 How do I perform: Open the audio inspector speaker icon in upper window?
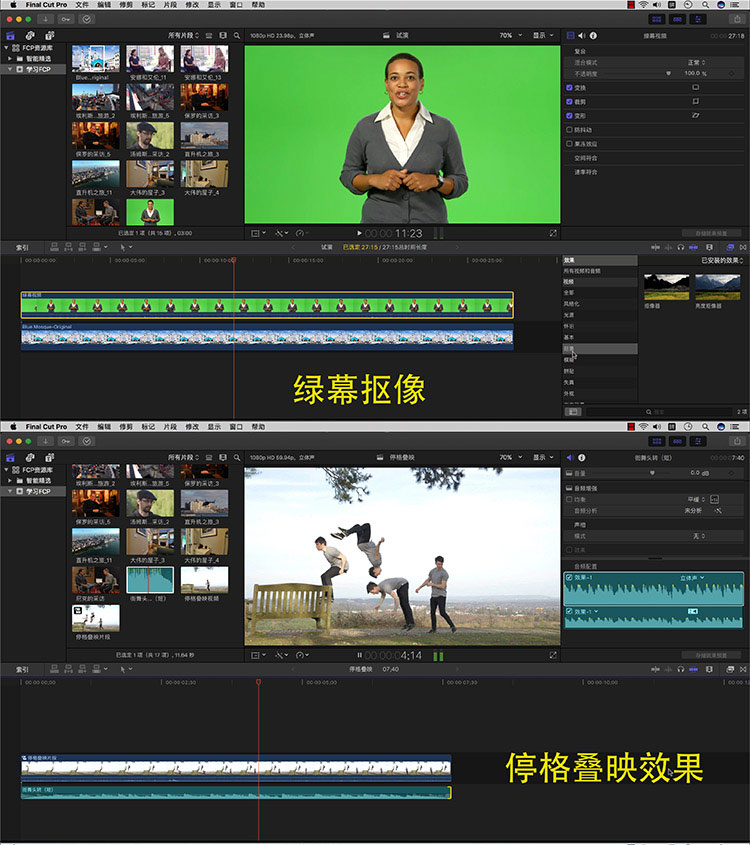[x=581, y=36]
